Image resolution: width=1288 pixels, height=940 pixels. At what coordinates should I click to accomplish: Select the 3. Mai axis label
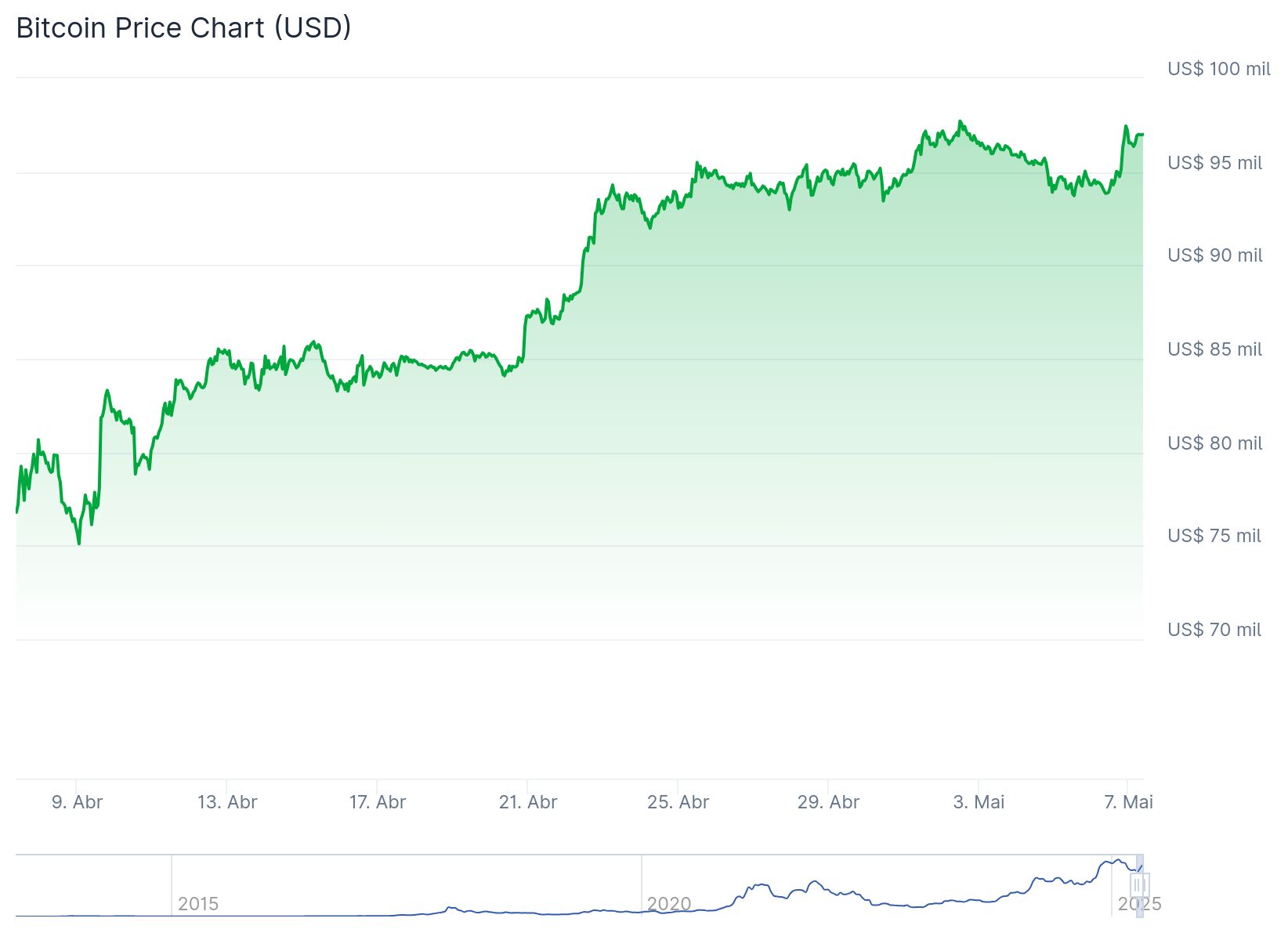click(x=979, y=802)
